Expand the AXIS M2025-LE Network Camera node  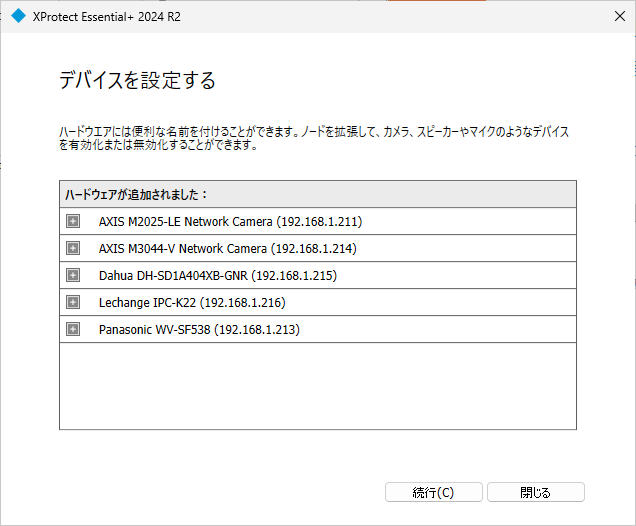point(73,221)
